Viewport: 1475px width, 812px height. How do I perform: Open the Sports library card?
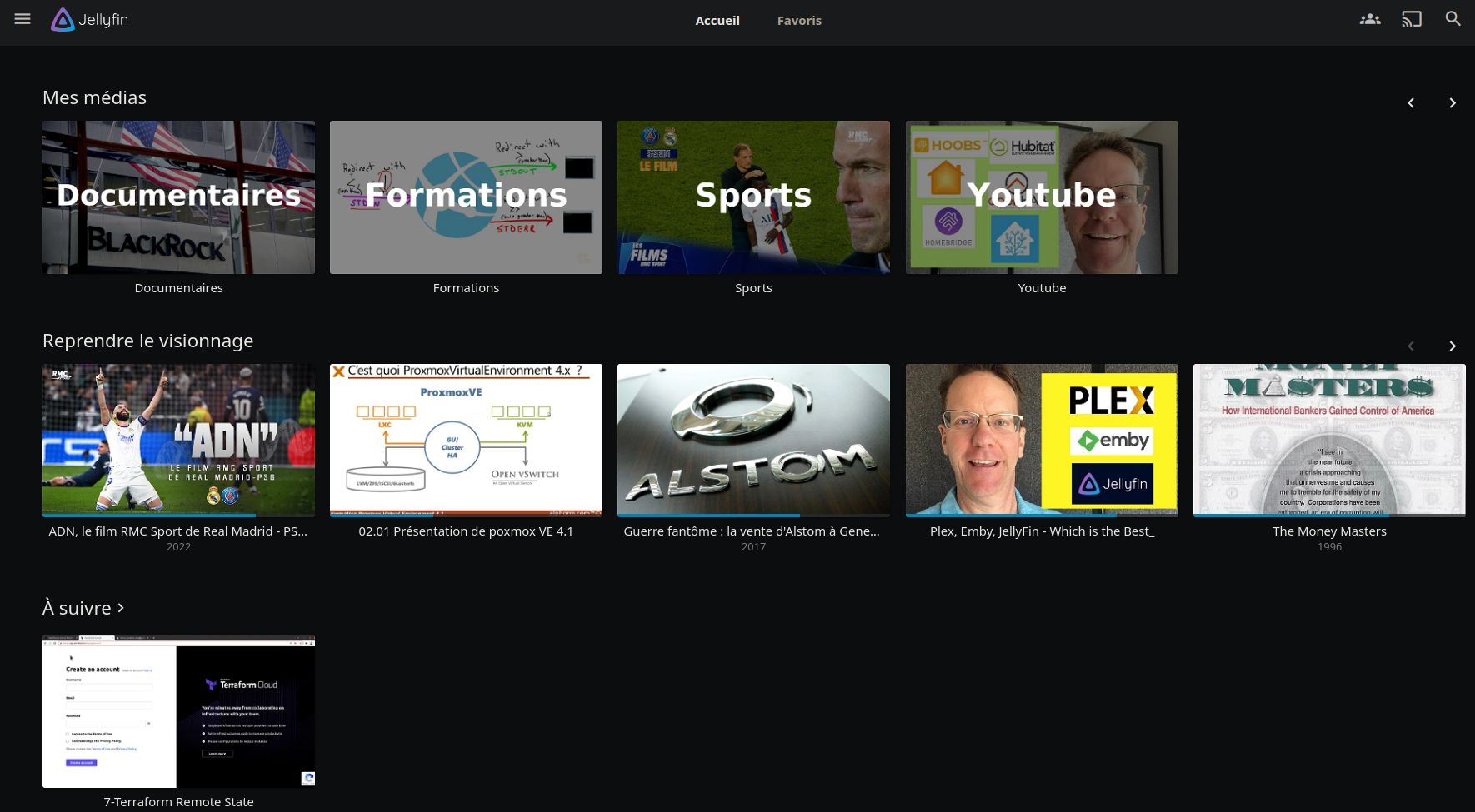pos(753,197)
